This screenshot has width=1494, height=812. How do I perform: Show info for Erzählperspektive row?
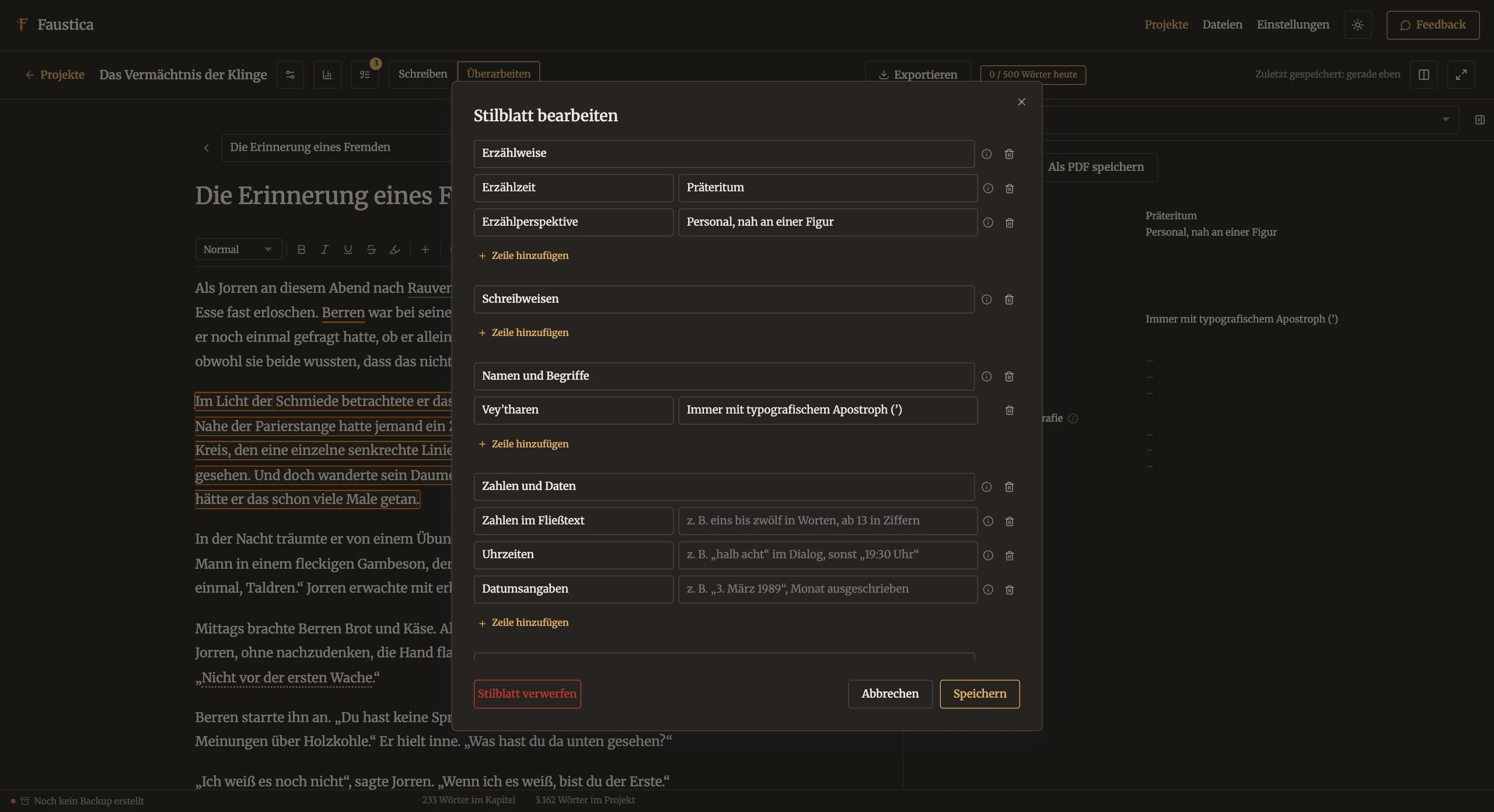coord(988,222)
